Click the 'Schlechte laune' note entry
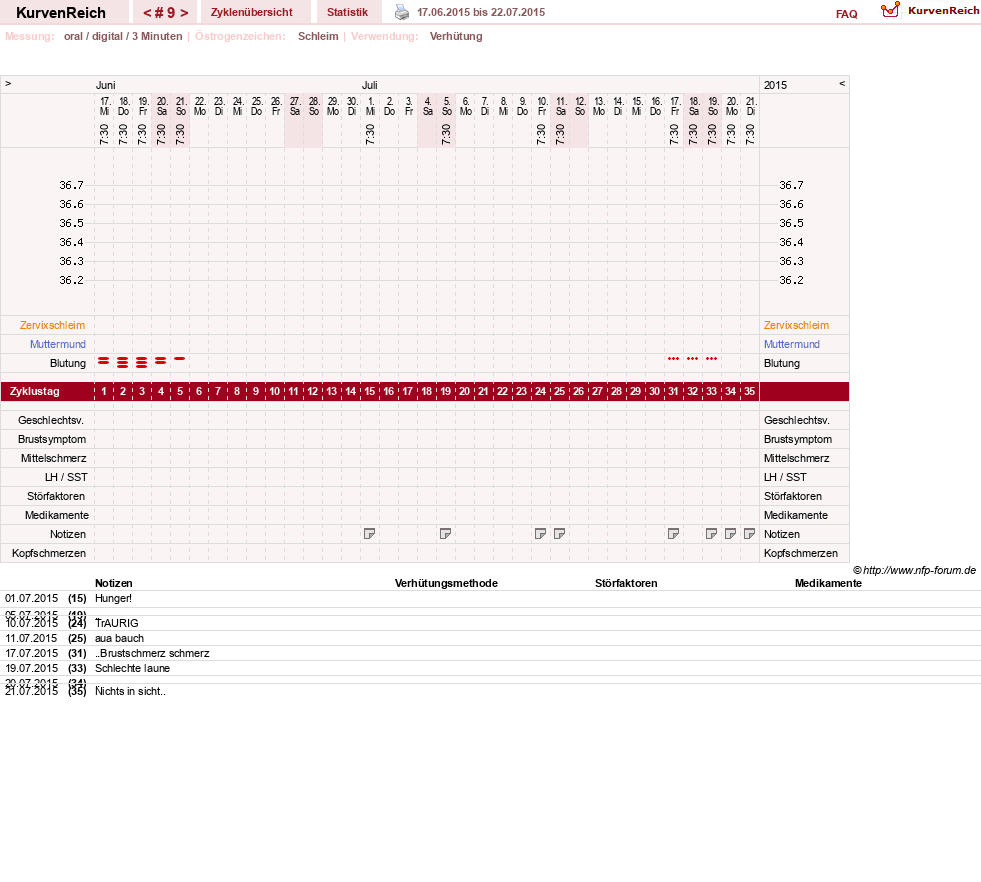The width and height of the screenshot is (981, 882). tap(133, 668)
